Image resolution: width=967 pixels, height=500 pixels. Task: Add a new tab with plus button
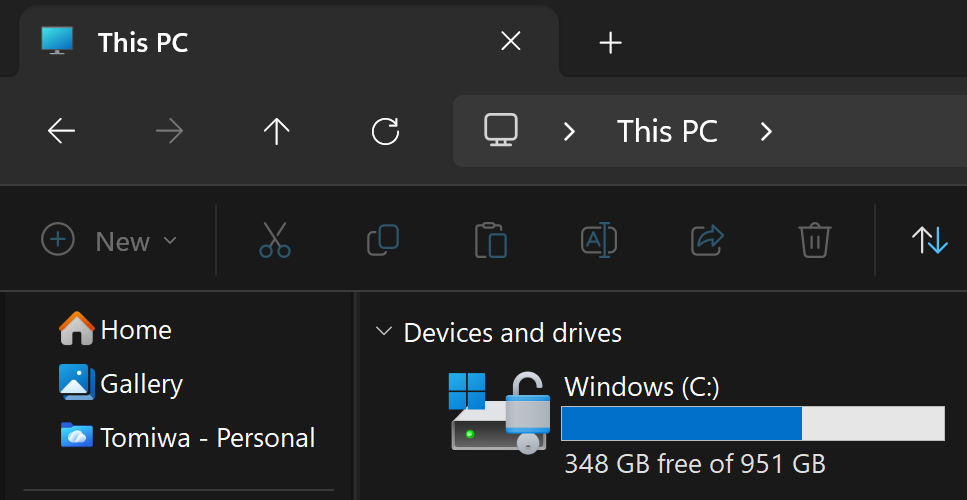coord(611,43)
